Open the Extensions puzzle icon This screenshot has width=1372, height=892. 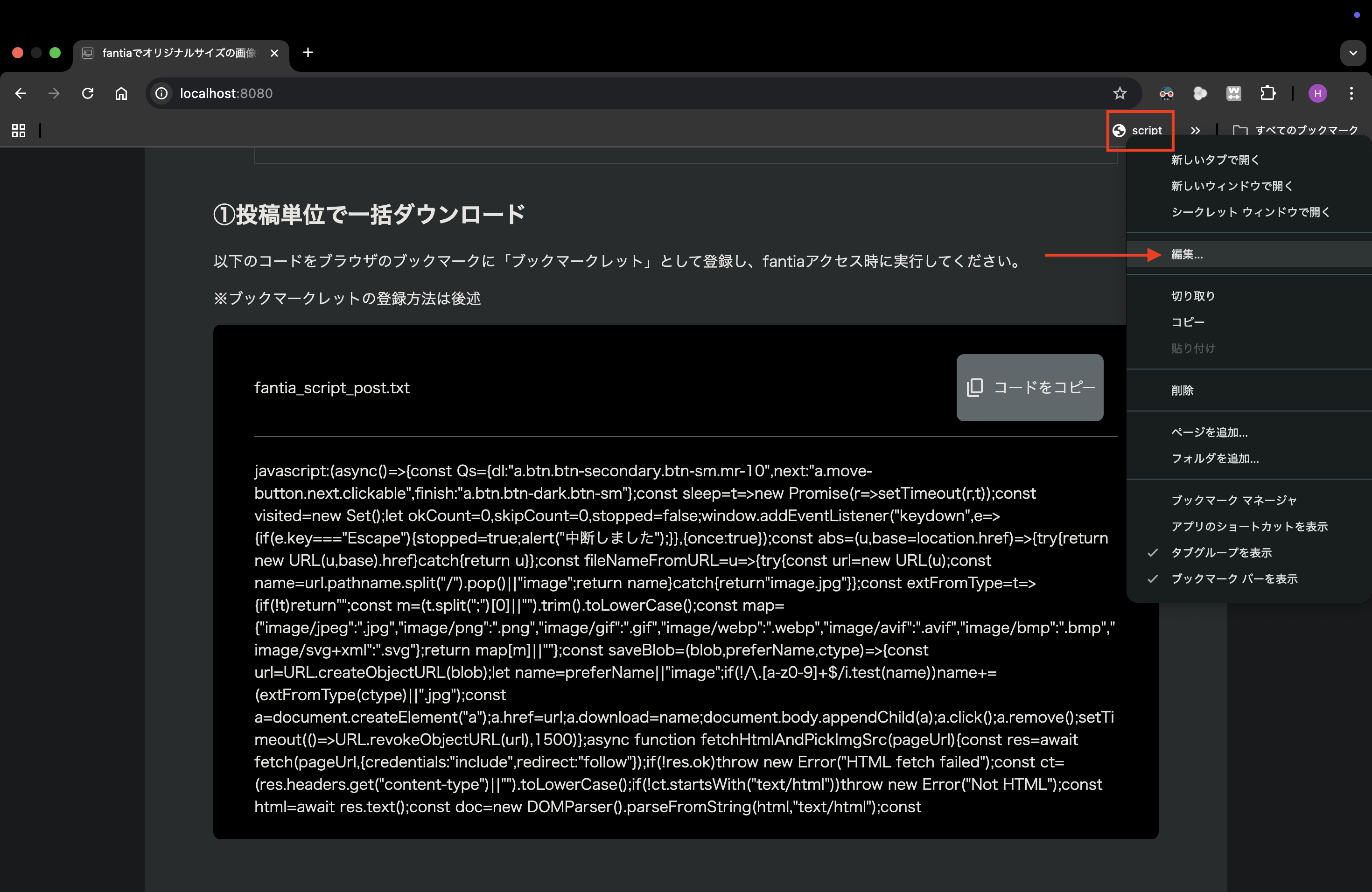(x=1267, y=93)
